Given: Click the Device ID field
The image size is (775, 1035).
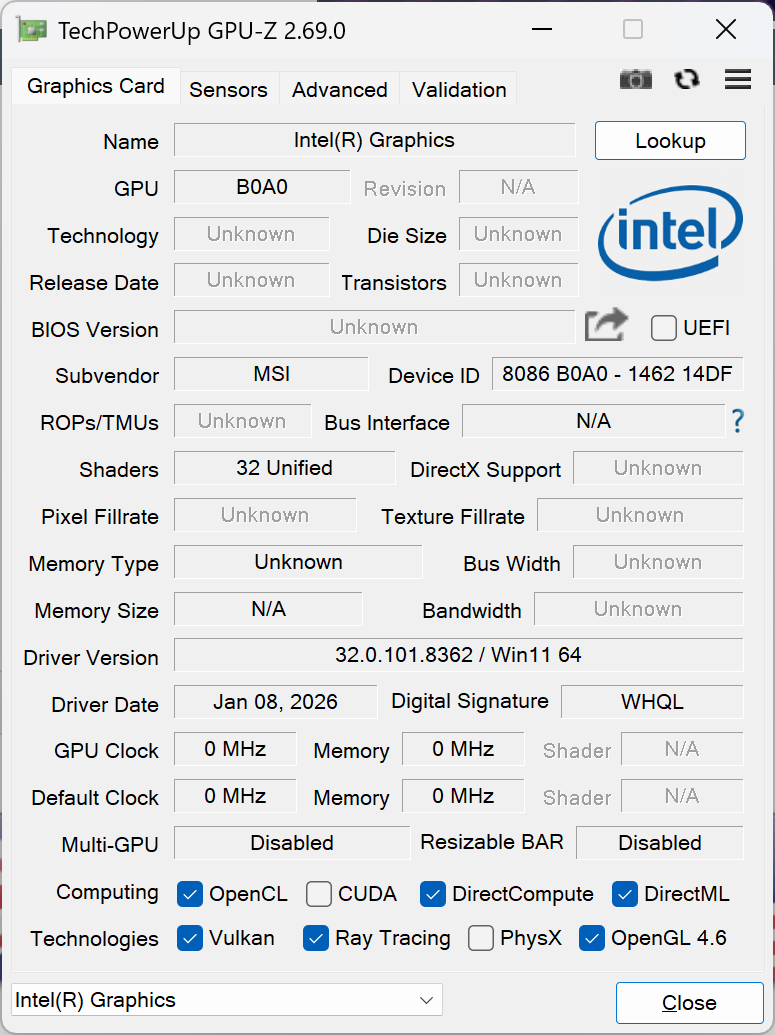Looking at the screenshot, I should (x=617, y=374).
